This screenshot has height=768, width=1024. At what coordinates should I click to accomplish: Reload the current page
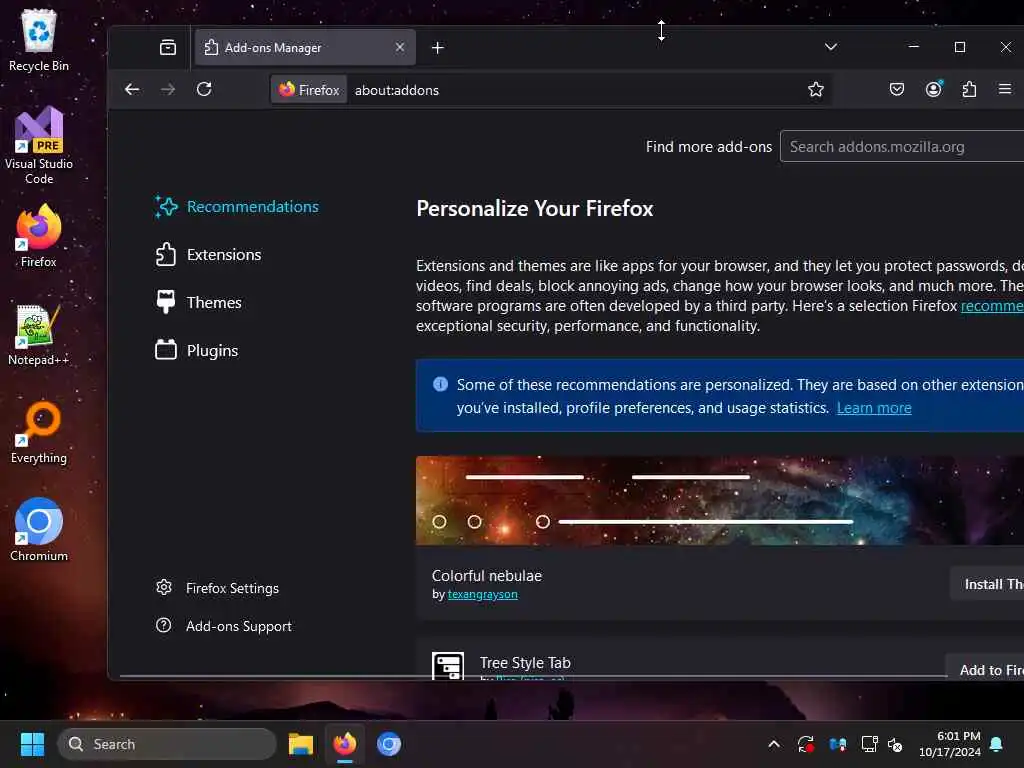[x=204, y=89]
